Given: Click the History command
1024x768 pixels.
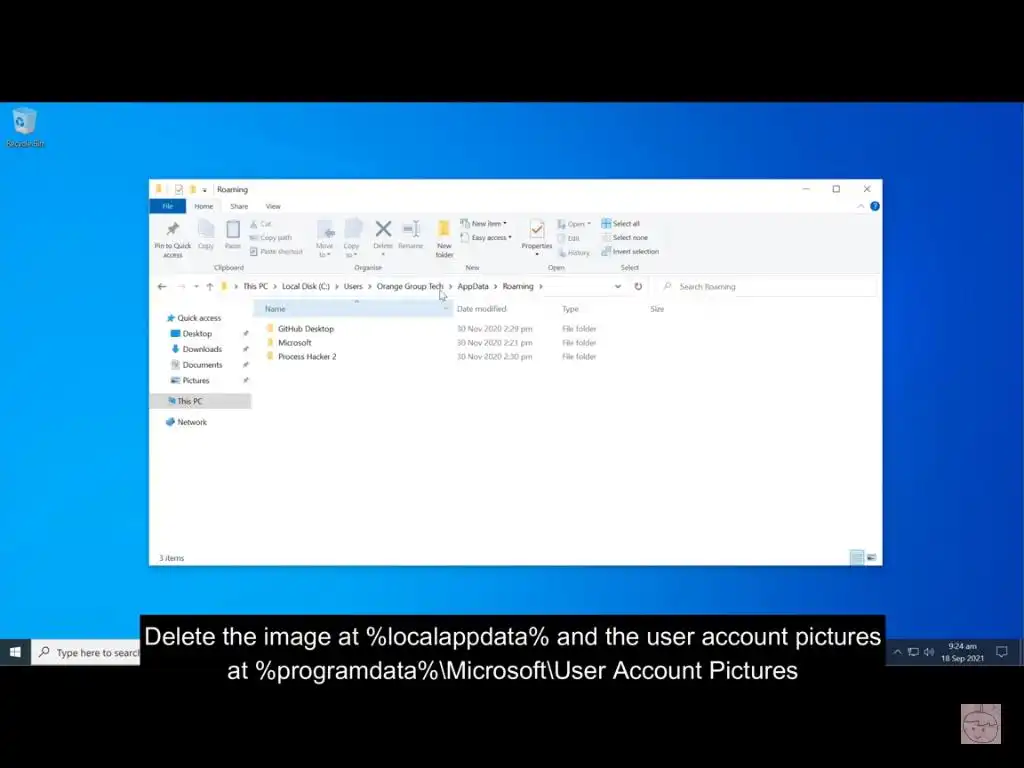Looking at the screenshot, I should click(574, 253).
